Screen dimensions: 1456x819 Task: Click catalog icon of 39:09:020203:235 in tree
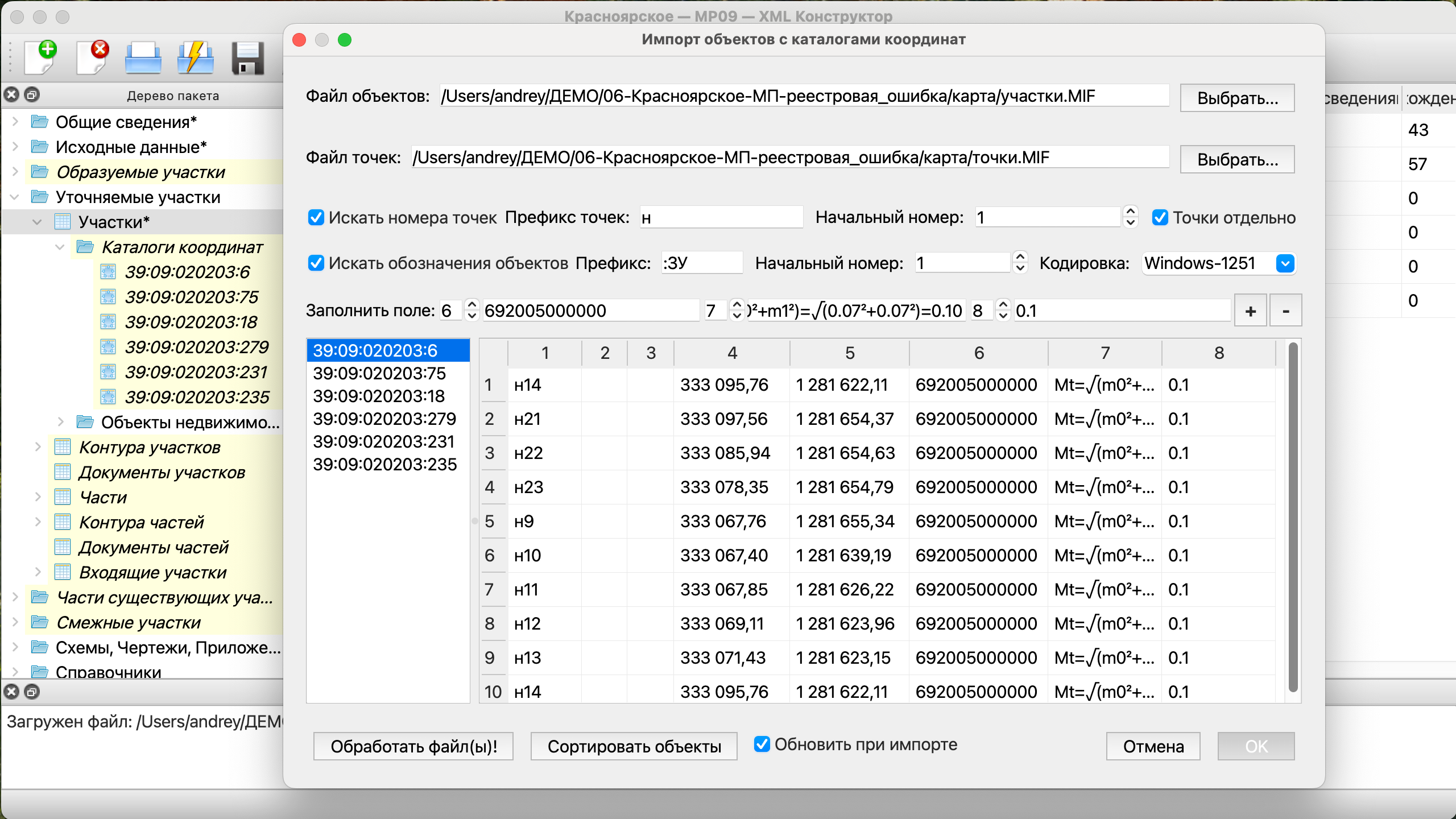coord(108,397)
